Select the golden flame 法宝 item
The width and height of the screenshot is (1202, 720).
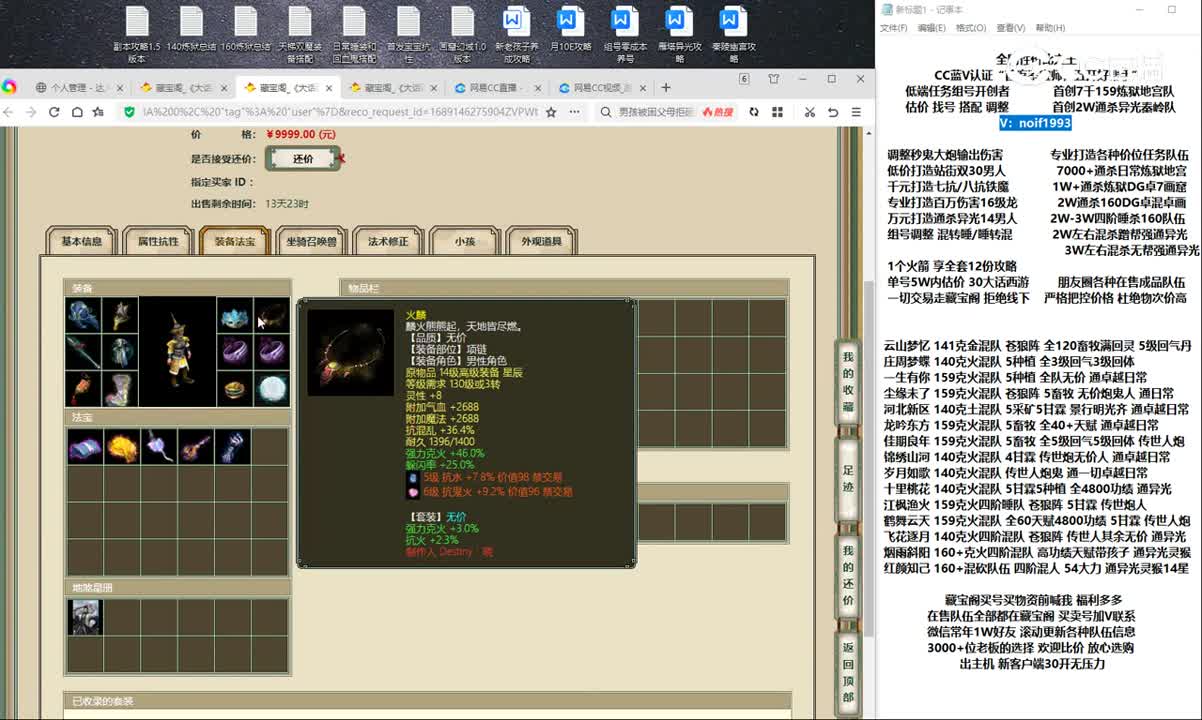pos(121,446)
